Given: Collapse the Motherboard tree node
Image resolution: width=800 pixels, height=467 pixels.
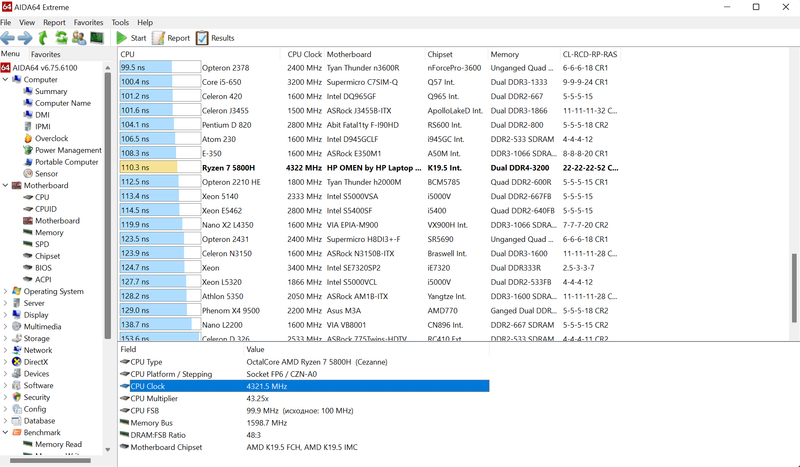Looking at the screenshot, I should (5, 185).
